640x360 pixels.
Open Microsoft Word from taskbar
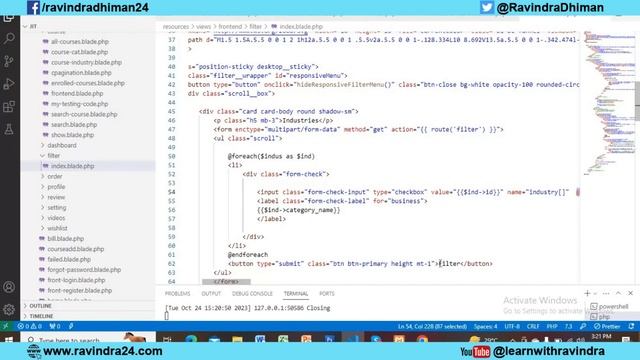click(260, 339)
